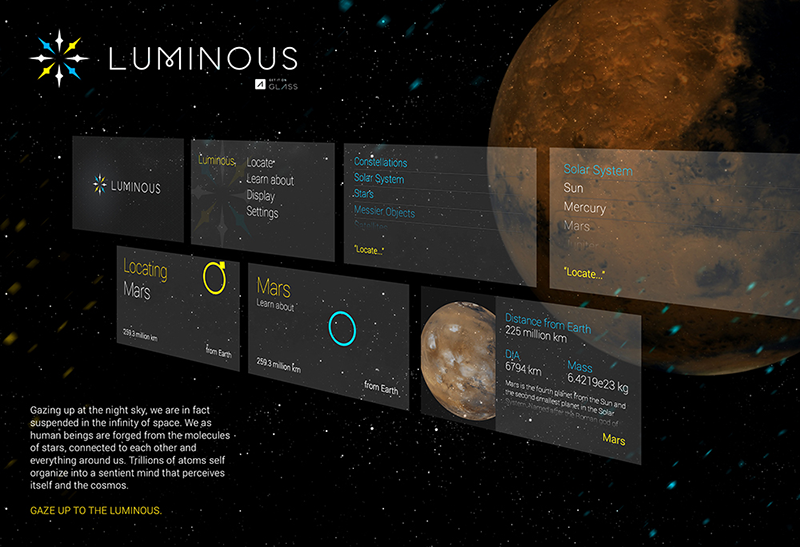
Task: Click Learn about subtitle under Mars title
Action: pos(275,305)
